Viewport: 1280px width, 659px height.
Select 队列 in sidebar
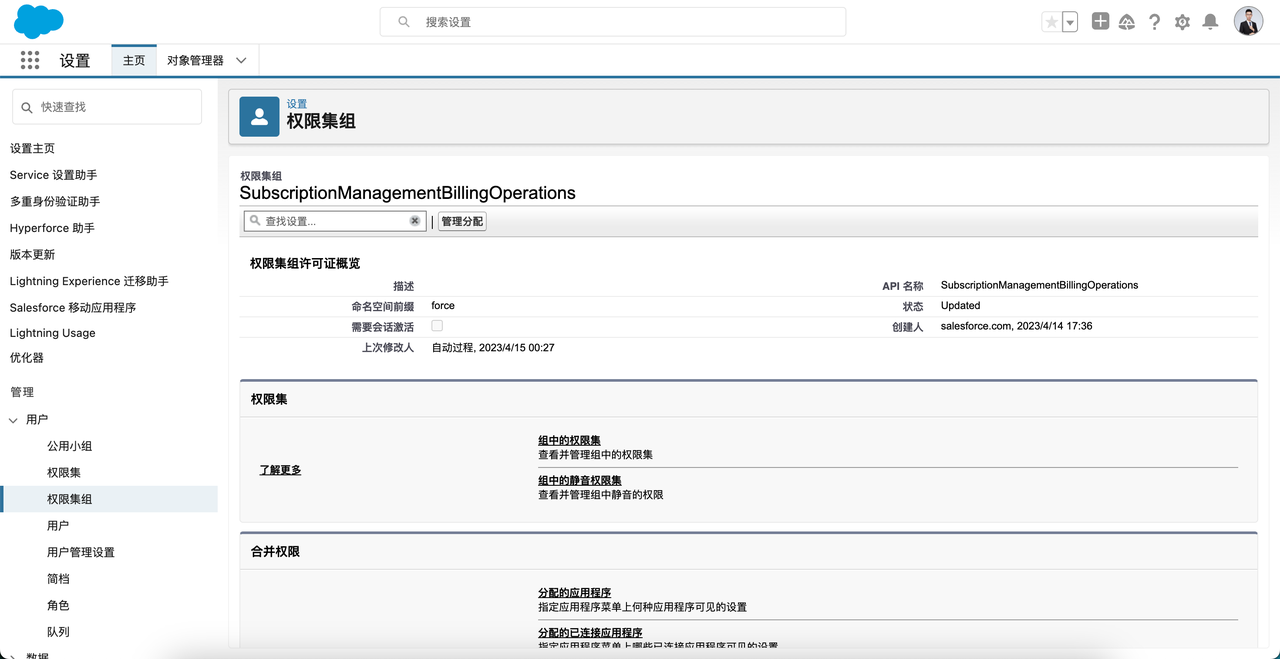pos(58,631)
